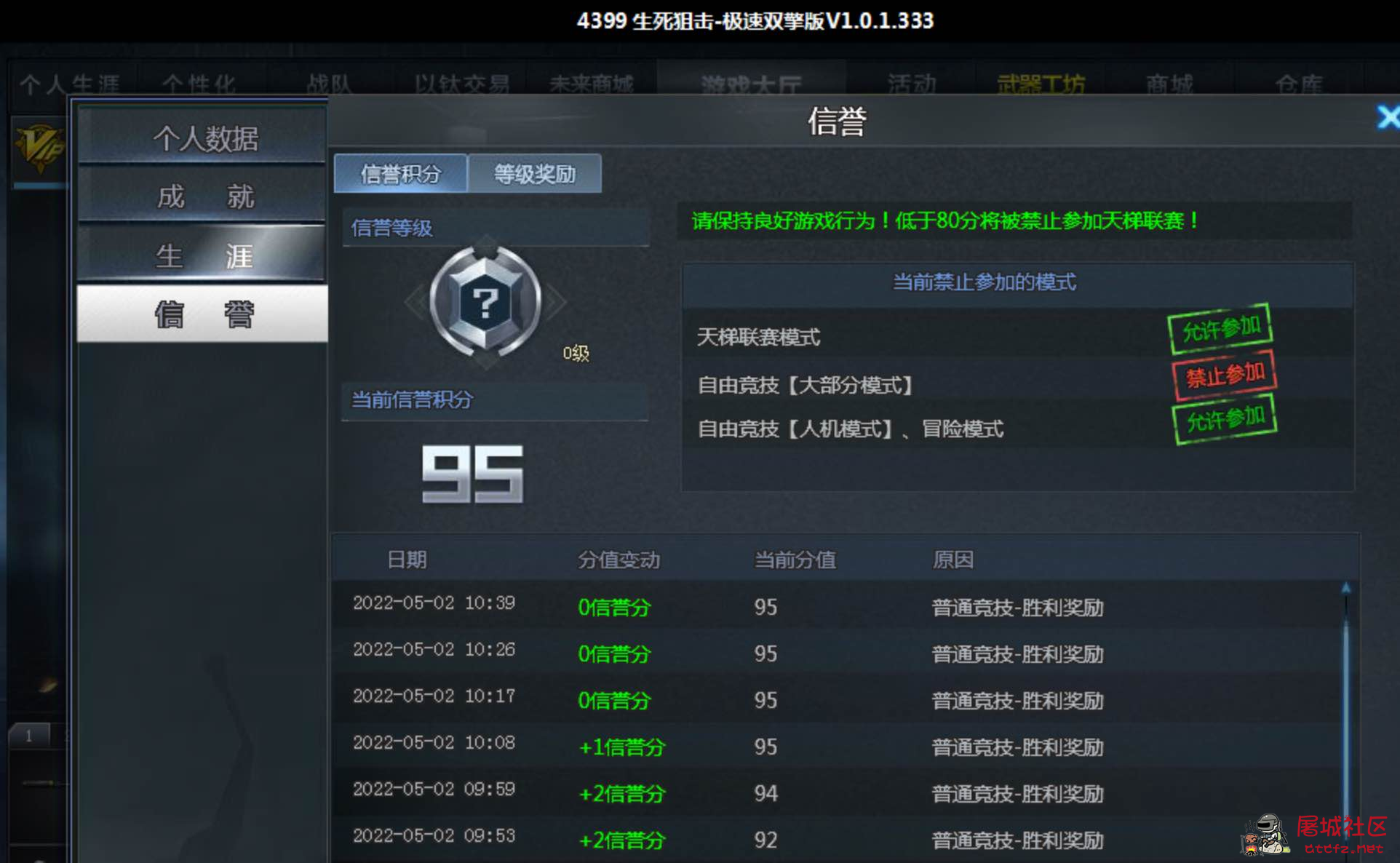Close the 信誉 dialog with the X
Image resolution: width=1400 pixels, height=863 pixels.
tap(1388, 118)
